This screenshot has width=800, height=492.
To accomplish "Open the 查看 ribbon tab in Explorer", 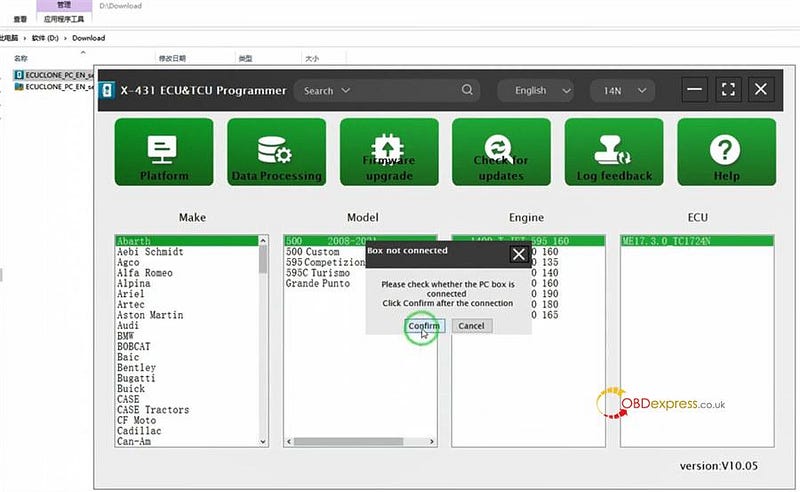I will click(x=20, y=19).
